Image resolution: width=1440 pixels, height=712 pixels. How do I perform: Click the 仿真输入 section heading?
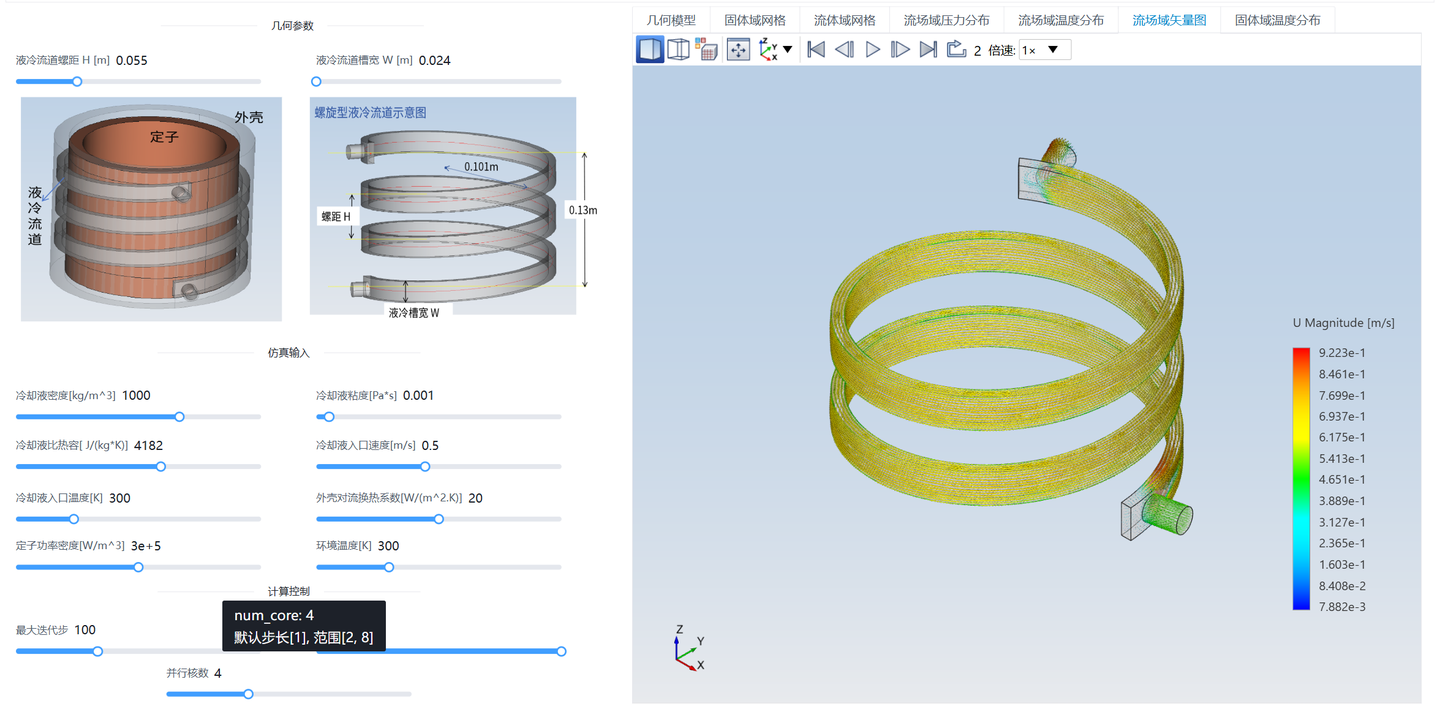tap(289, 353)
